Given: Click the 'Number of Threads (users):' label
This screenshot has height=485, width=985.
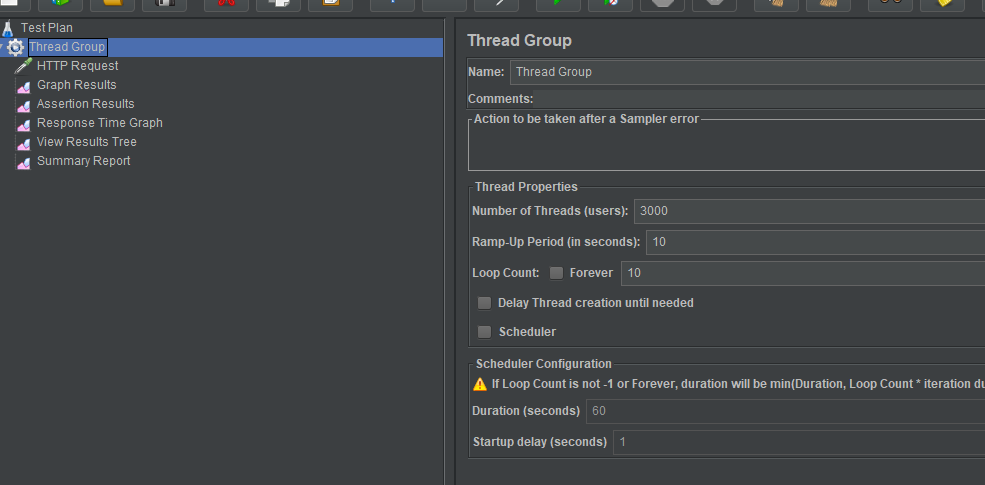Looking at the screenshot, I should (550, 211).
